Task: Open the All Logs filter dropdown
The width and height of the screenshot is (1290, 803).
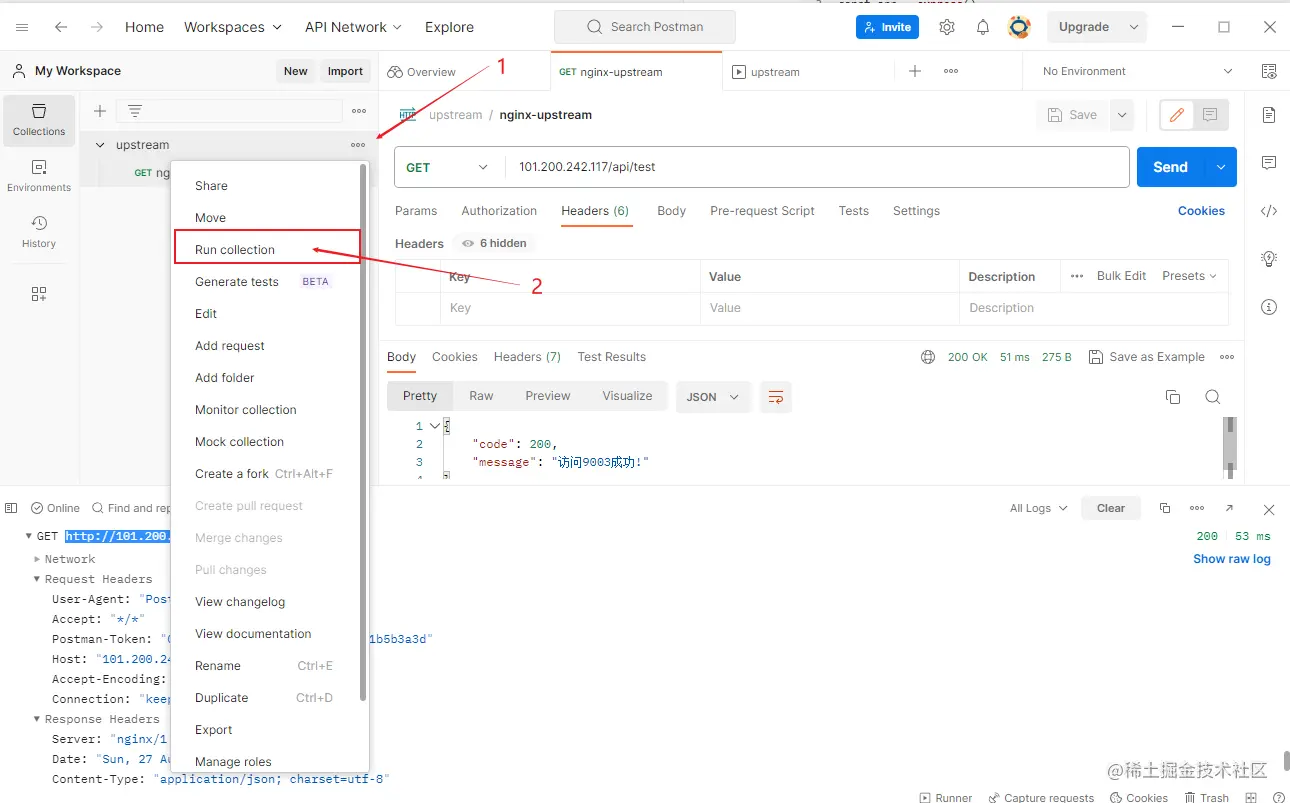Action: coord(1039,508)
